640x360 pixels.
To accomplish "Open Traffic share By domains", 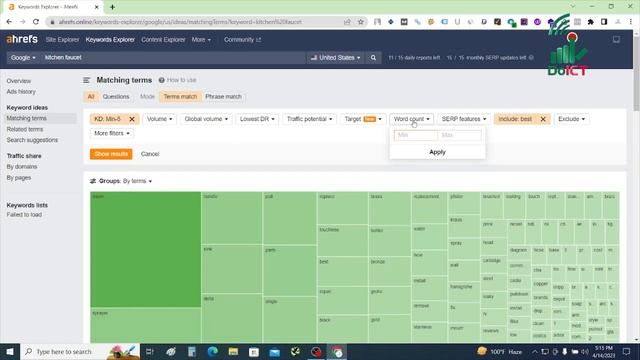I will 22,167.
